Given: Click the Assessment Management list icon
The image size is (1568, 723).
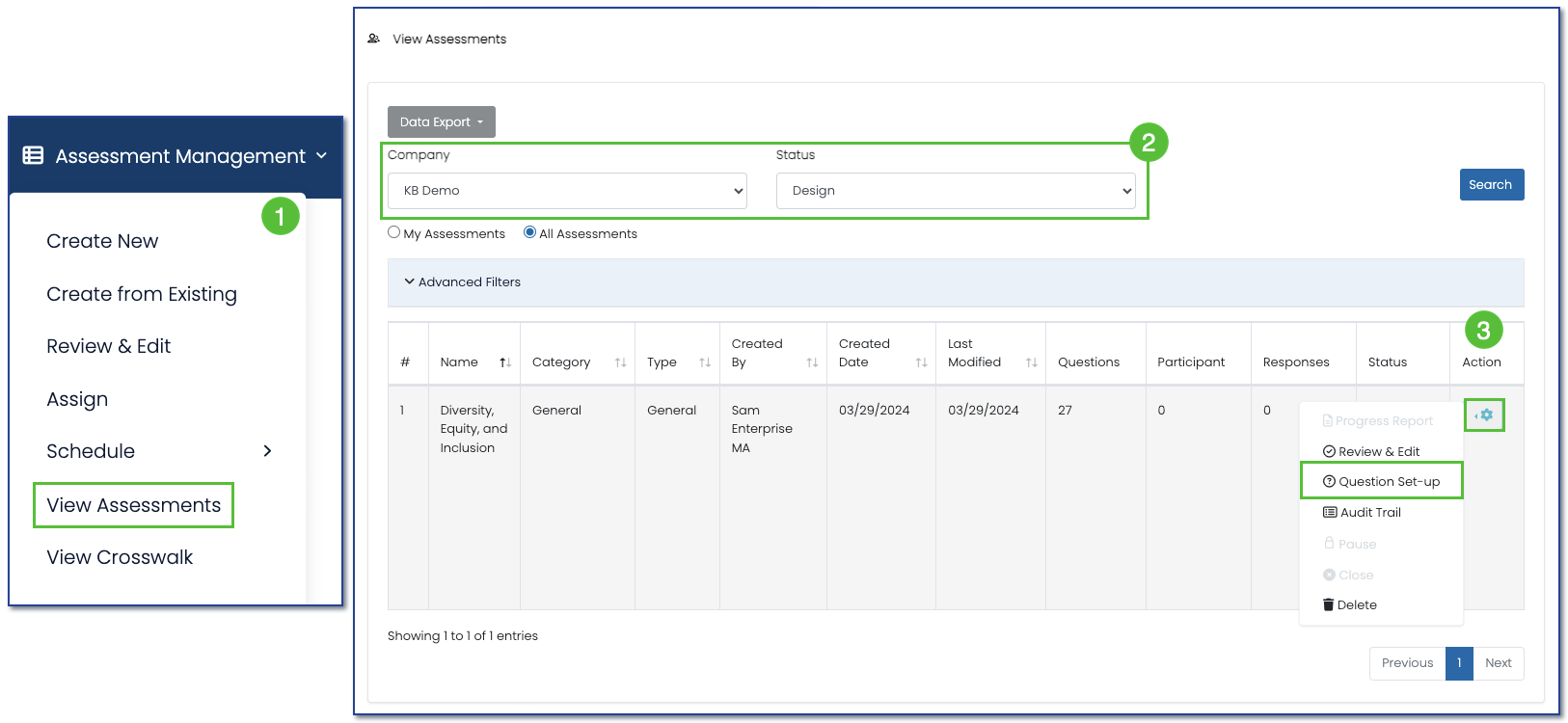Looking at the screenshot, I should pos(33,155).
